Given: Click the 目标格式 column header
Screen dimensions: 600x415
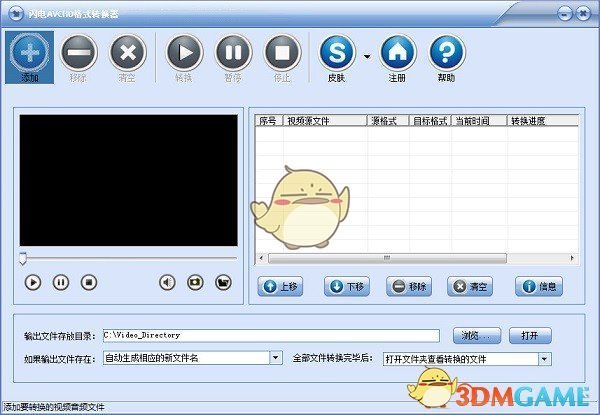Looking at the screenshot, I should 430,121.
